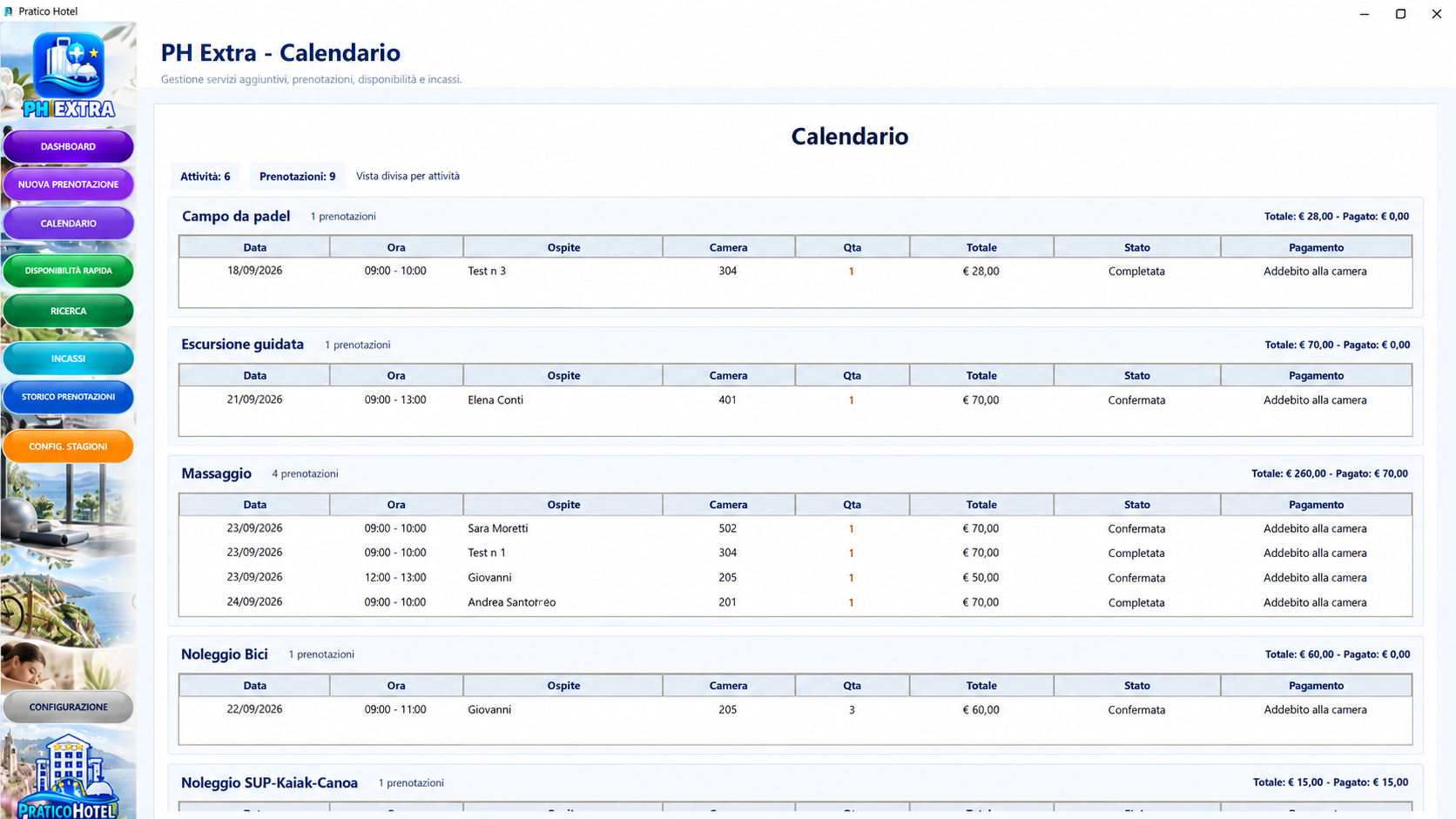Click the Prenotazioni: 9 counter
The width and height of the screenshot is (1456, 819).
pos(297,176)
